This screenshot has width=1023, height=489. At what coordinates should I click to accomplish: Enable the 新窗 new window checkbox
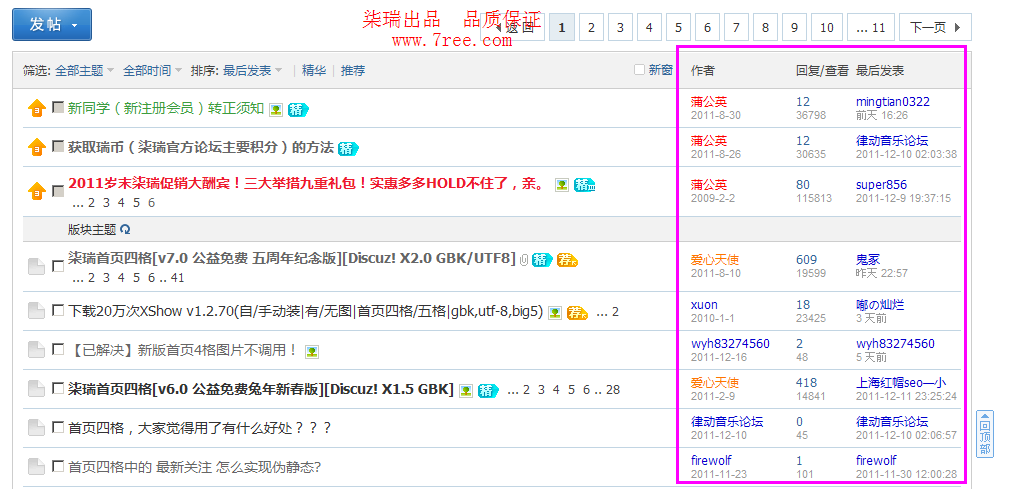pos(639,70)
